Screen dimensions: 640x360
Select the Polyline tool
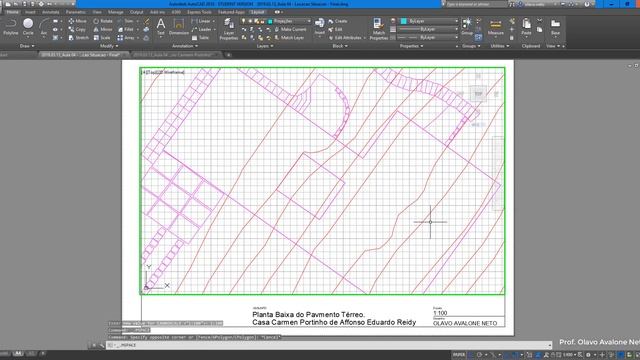pos(11,27)
